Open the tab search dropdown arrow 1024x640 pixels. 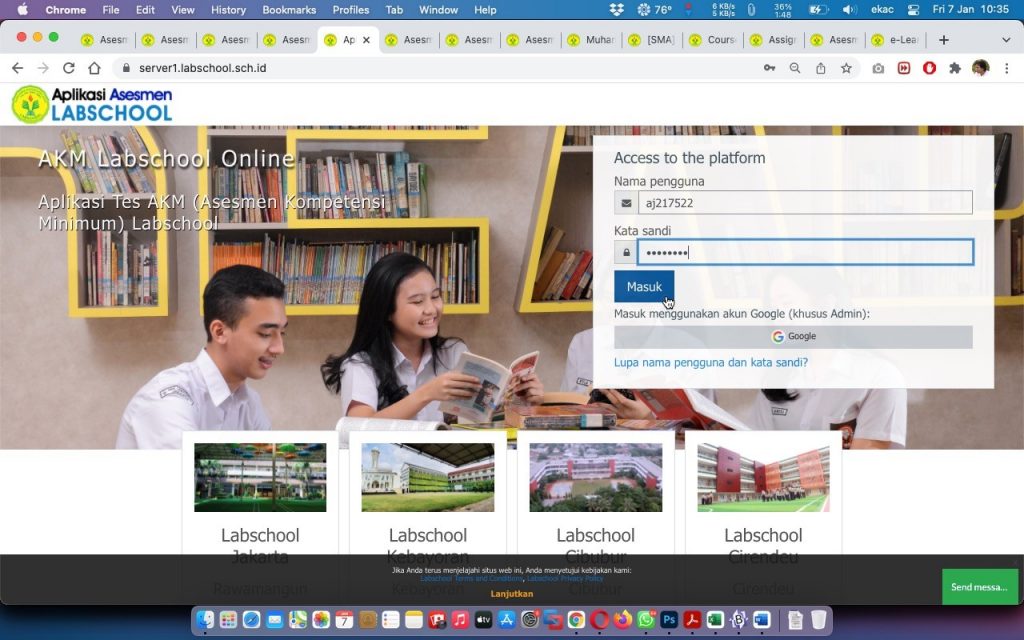1006,40
